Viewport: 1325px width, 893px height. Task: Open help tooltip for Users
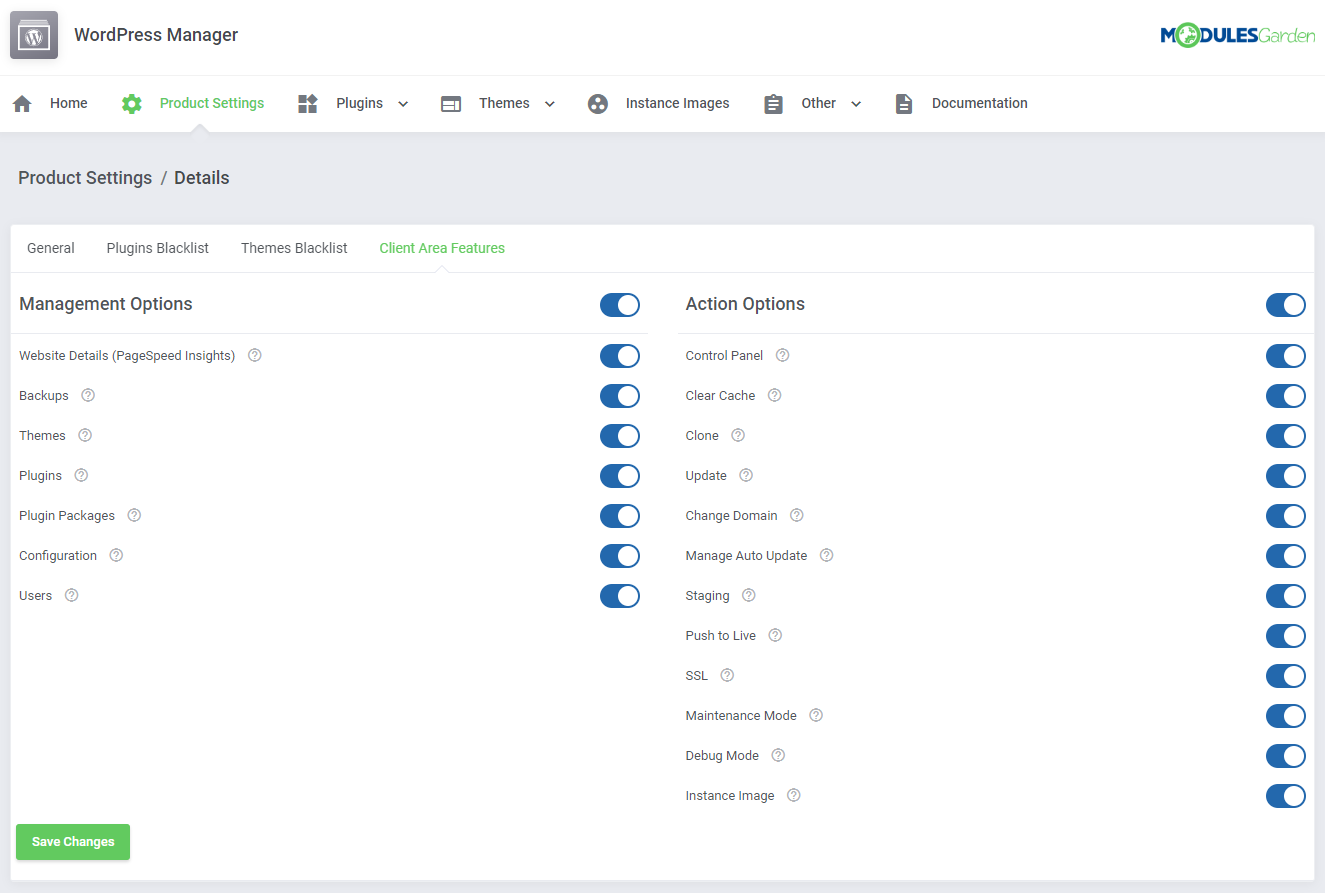pyautogui.click(x=71, y=595)
